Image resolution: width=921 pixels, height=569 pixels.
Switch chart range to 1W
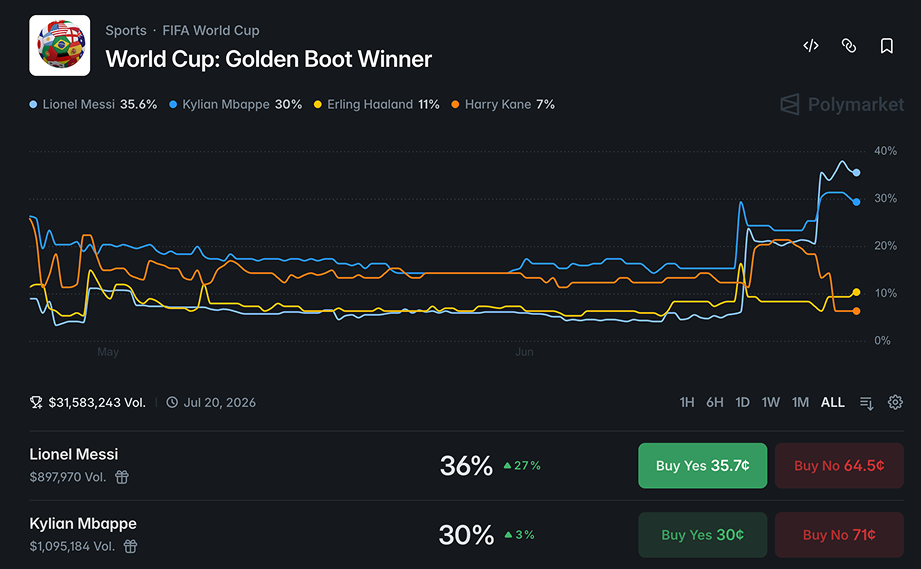click(x=771, y=402)
